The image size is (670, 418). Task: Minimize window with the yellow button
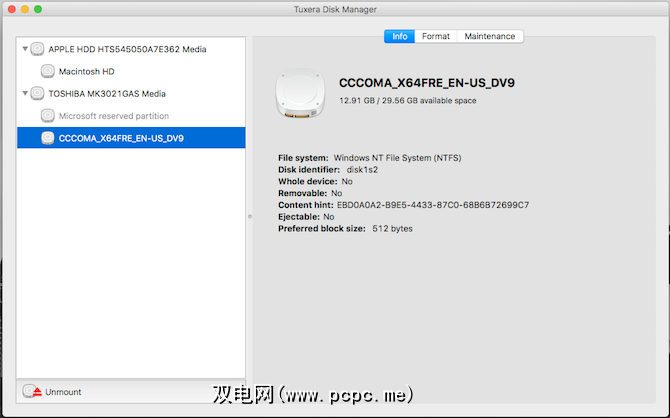[x=25, y=9]
